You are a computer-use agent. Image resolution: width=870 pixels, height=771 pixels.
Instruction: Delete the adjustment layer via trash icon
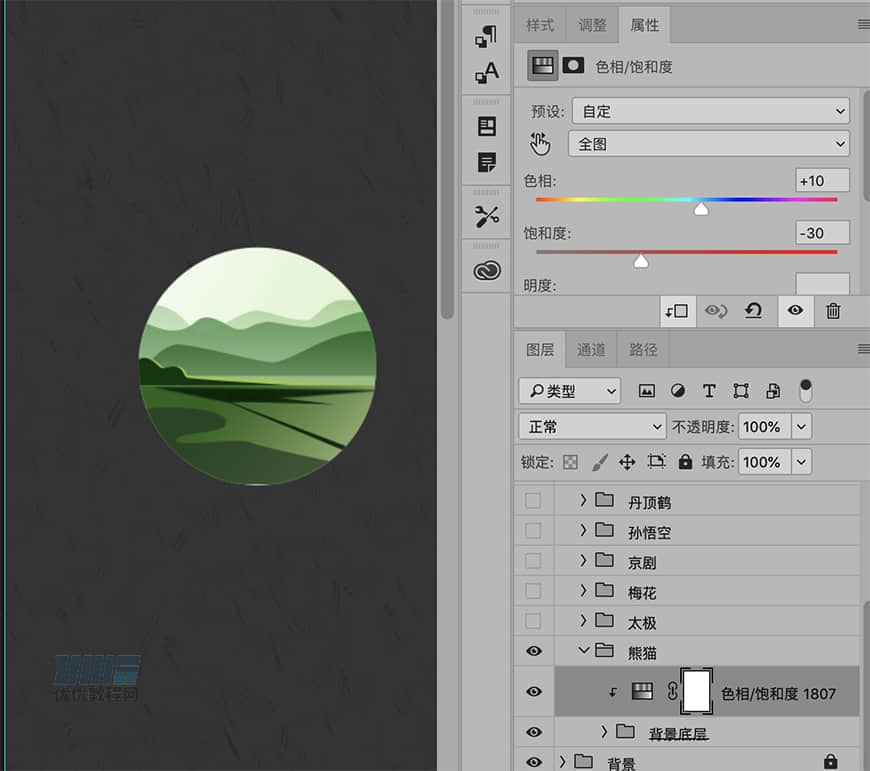click(834, 311)
